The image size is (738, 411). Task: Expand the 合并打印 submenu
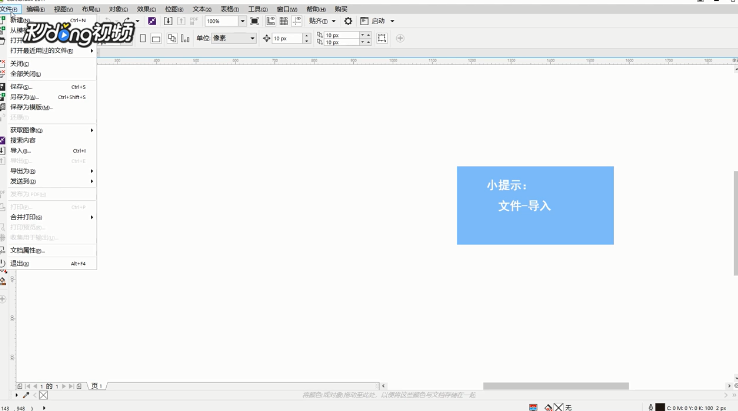(48, 217)
